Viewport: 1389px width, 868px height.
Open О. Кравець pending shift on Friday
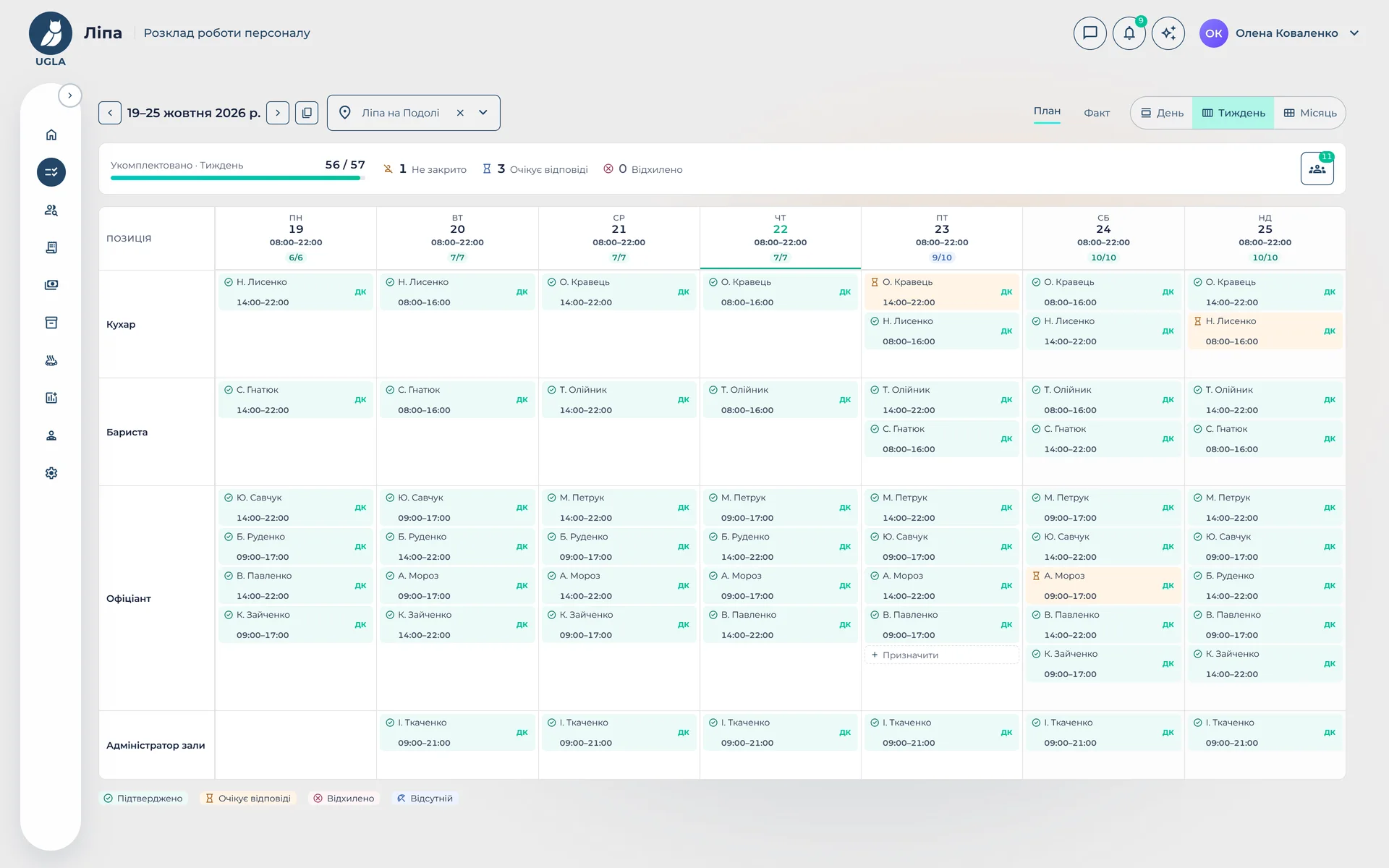pyautogui.click(x=942, y=292)
